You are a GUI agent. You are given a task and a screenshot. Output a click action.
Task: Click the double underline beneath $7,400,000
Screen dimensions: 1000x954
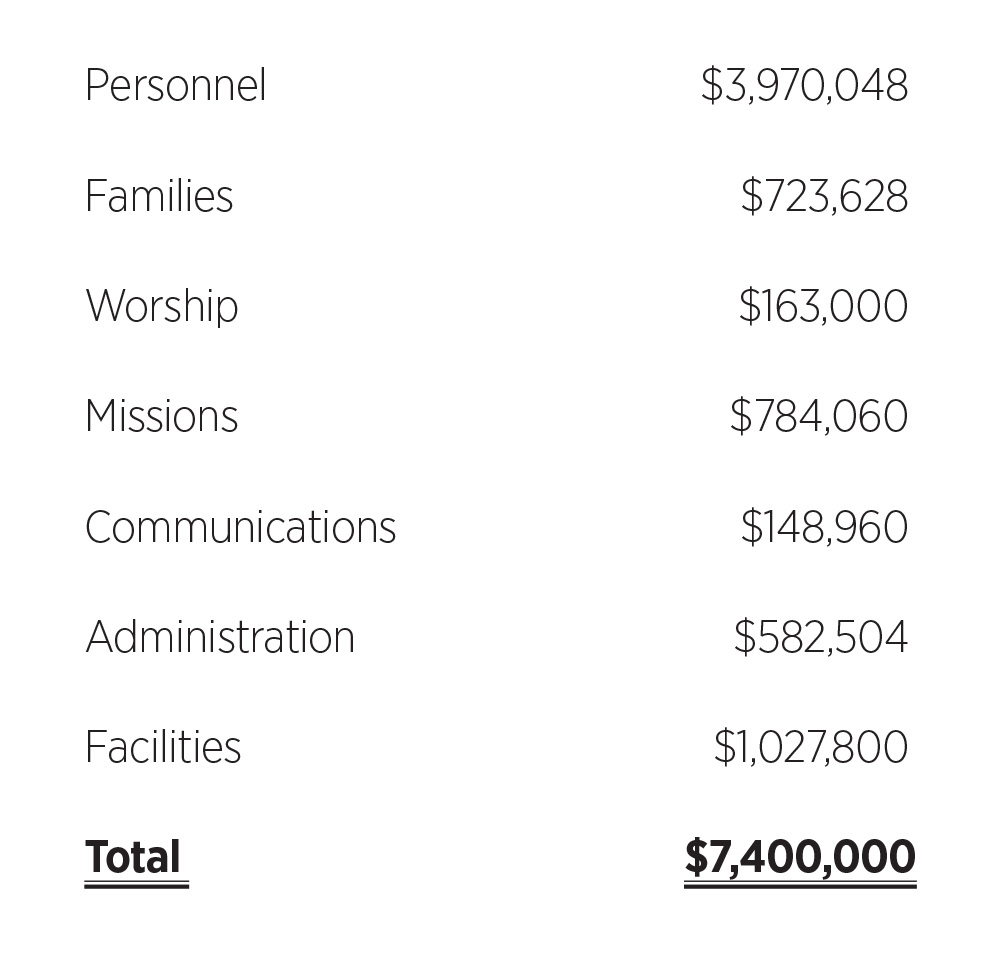point(800,885)
